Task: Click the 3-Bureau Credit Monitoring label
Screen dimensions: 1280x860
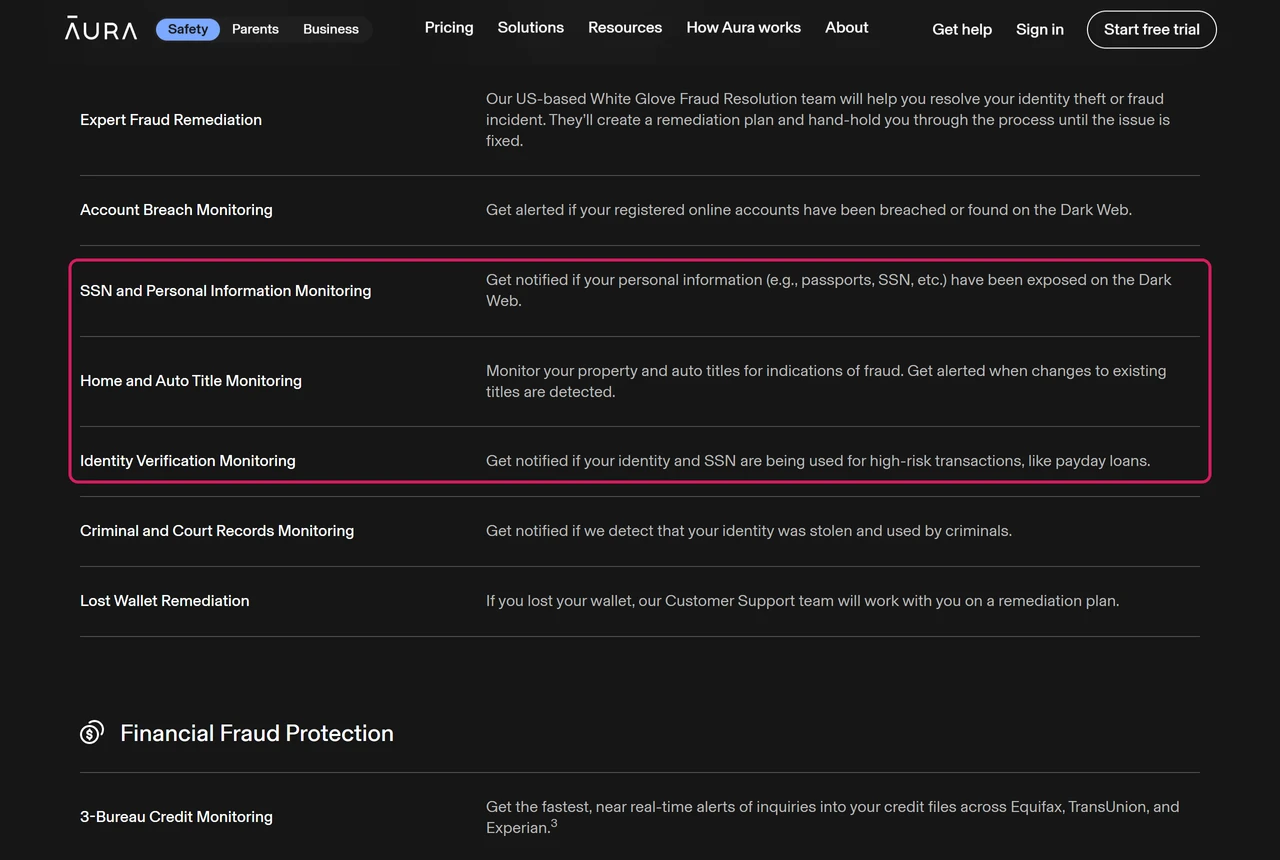Action: (x=176, y=817)
